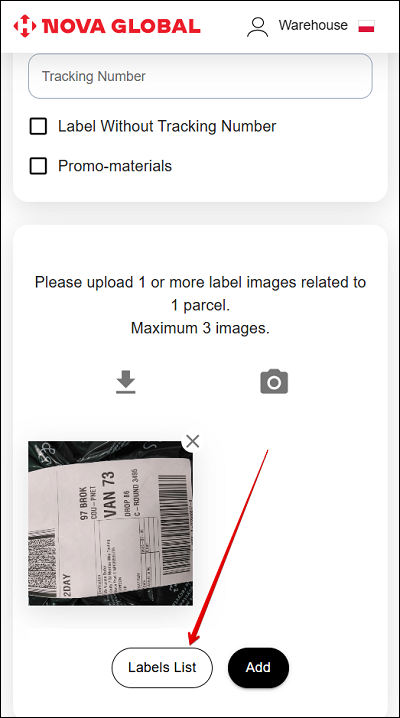Viewport: 400px width, 718px height.
Task: Click the NOVA GLOBAL wordmark text
Action: pos(121,26)
